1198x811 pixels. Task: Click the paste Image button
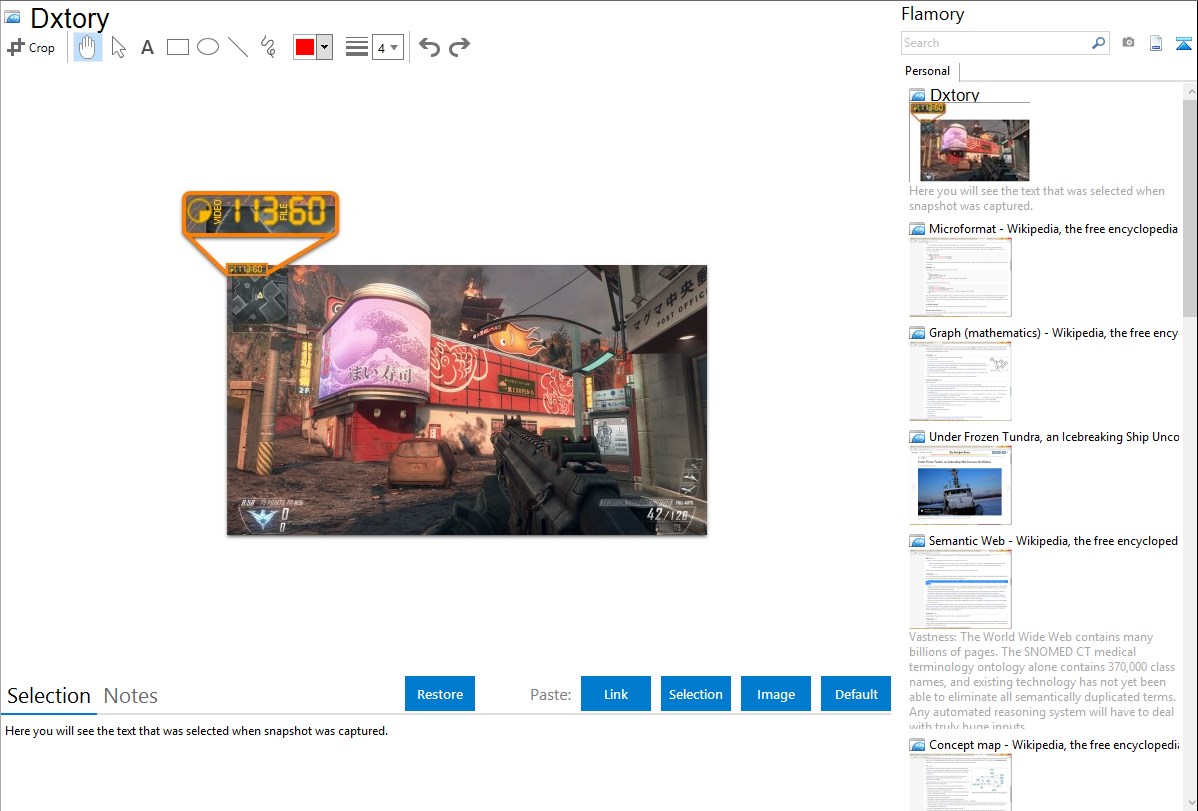click(x=775, y=694)
